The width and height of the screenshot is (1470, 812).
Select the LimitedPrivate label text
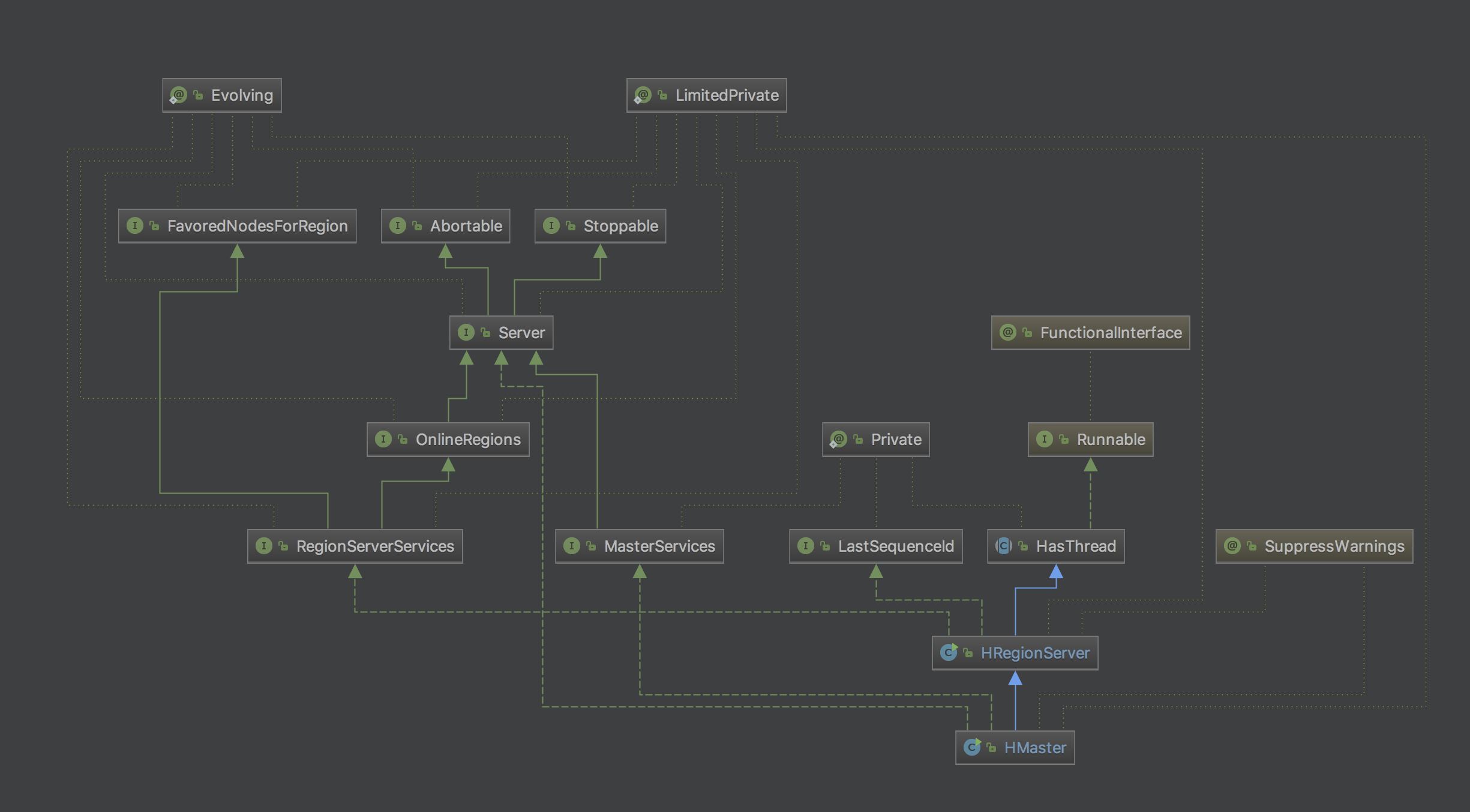point(727,95)
